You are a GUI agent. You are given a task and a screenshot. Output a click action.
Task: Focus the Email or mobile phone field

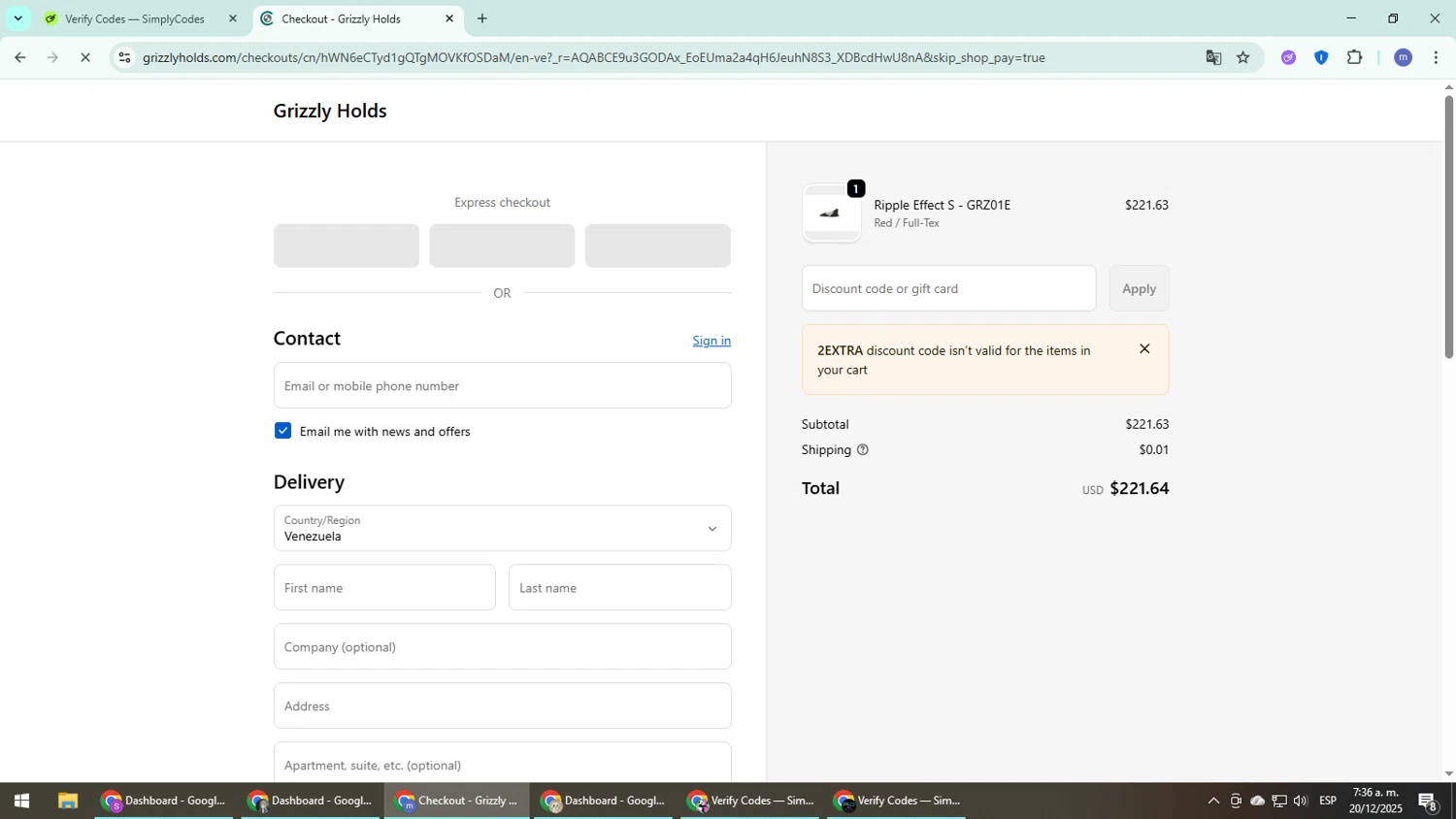(502, 385)
